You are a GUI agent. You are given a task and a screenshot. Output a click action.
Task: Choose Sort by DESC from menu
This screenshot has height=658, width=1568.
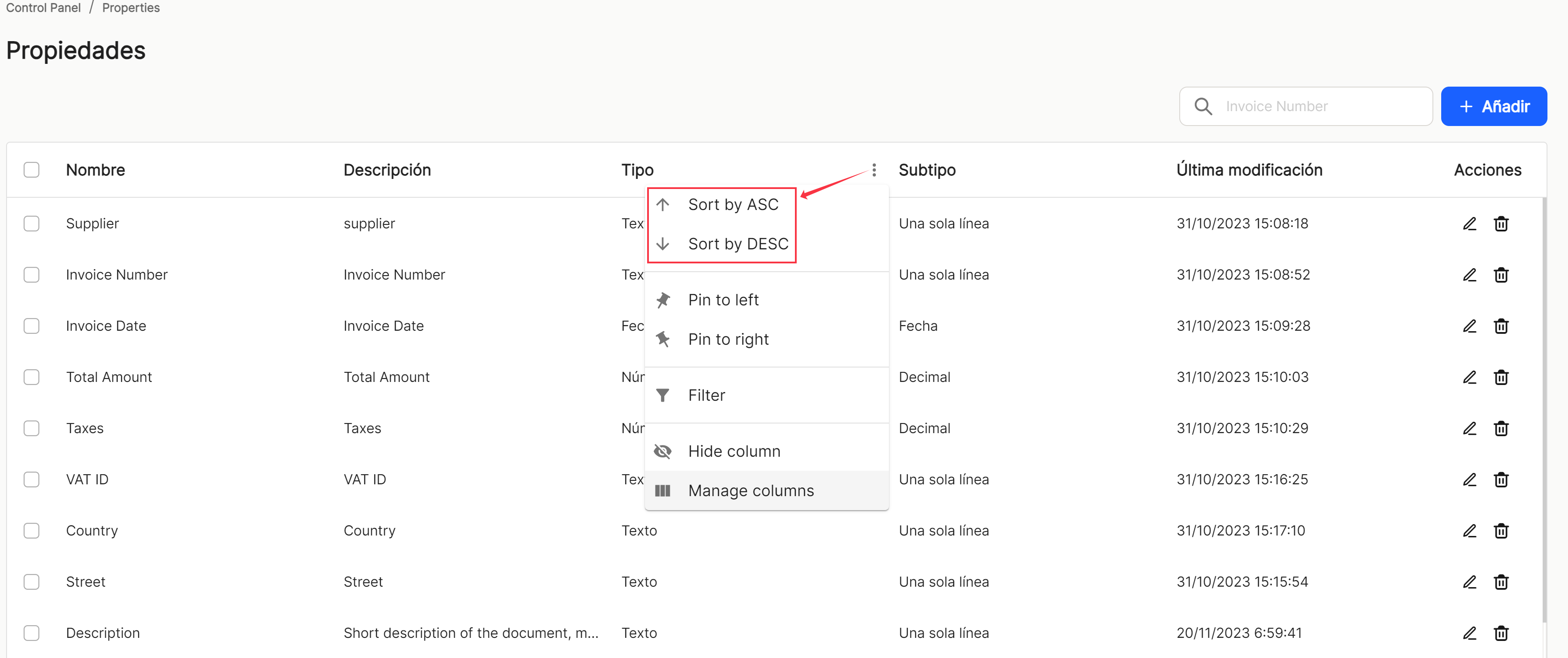pos(767,244)
